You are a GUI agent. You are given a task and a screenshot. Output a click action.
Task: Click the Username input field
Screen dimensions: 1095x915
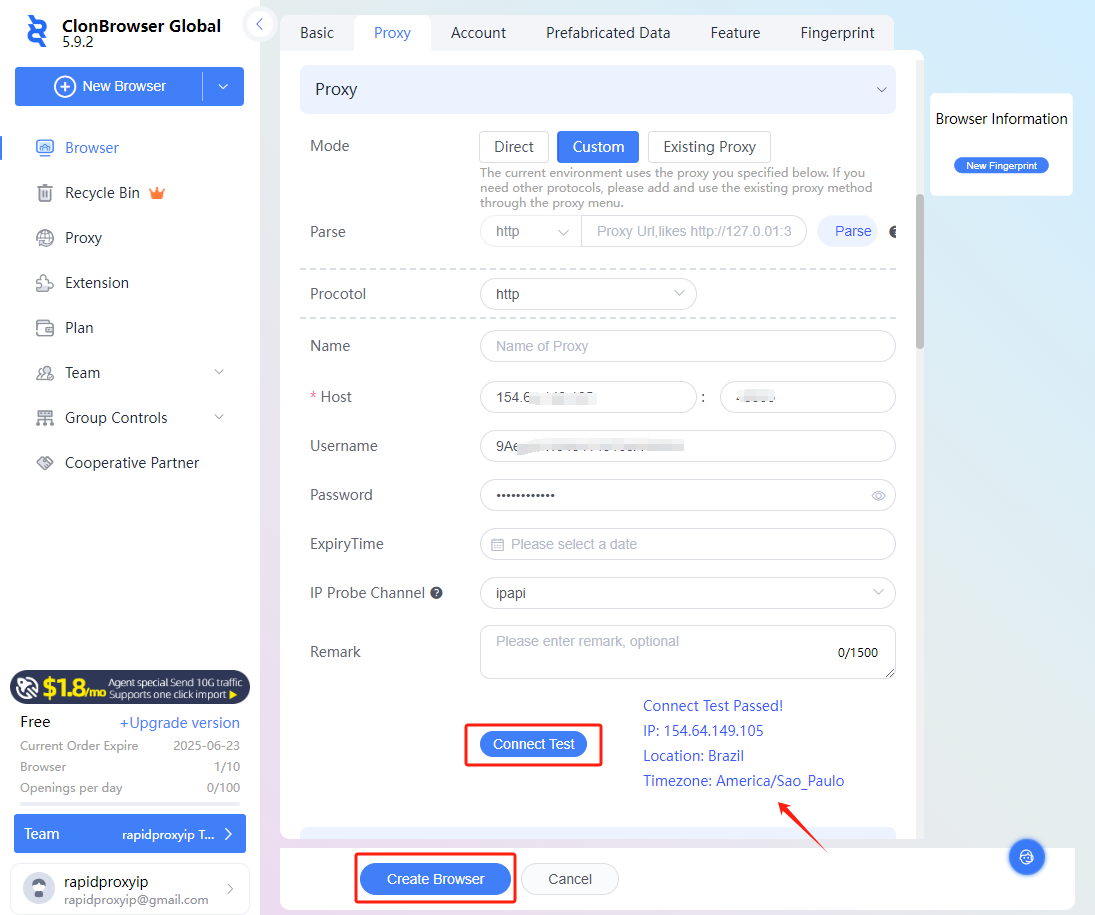pos(688,446)
